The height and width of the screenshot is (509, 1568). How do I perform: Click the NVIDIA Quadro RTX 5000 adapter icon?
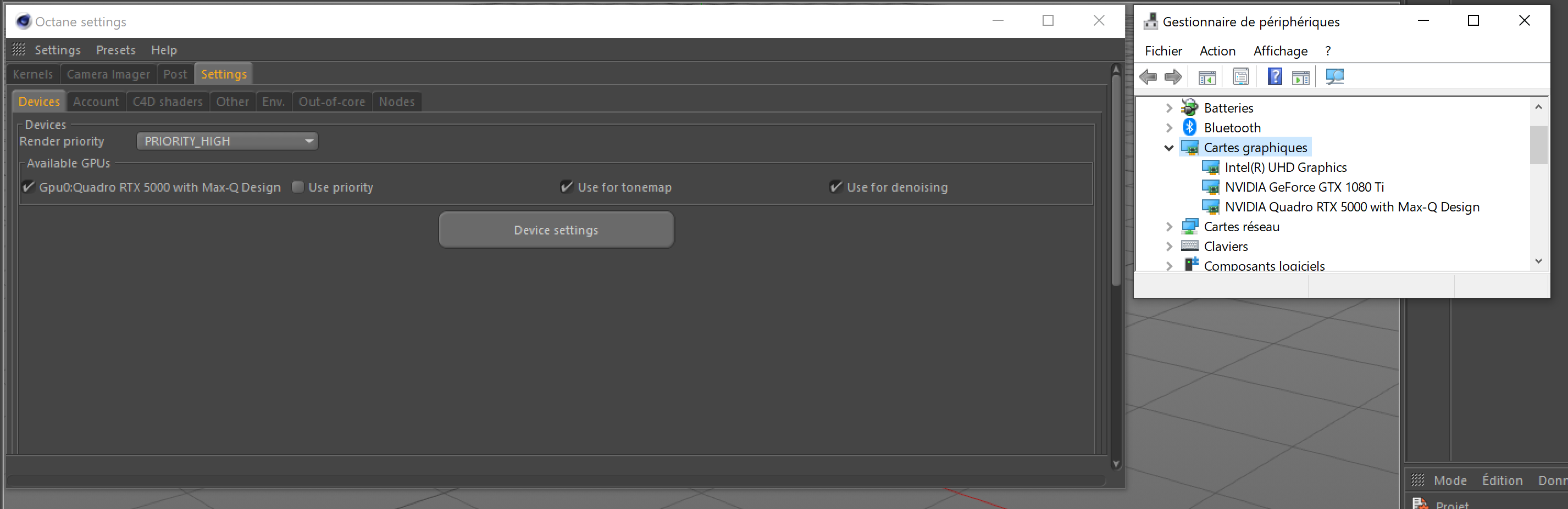click(x=1211, y=207)
